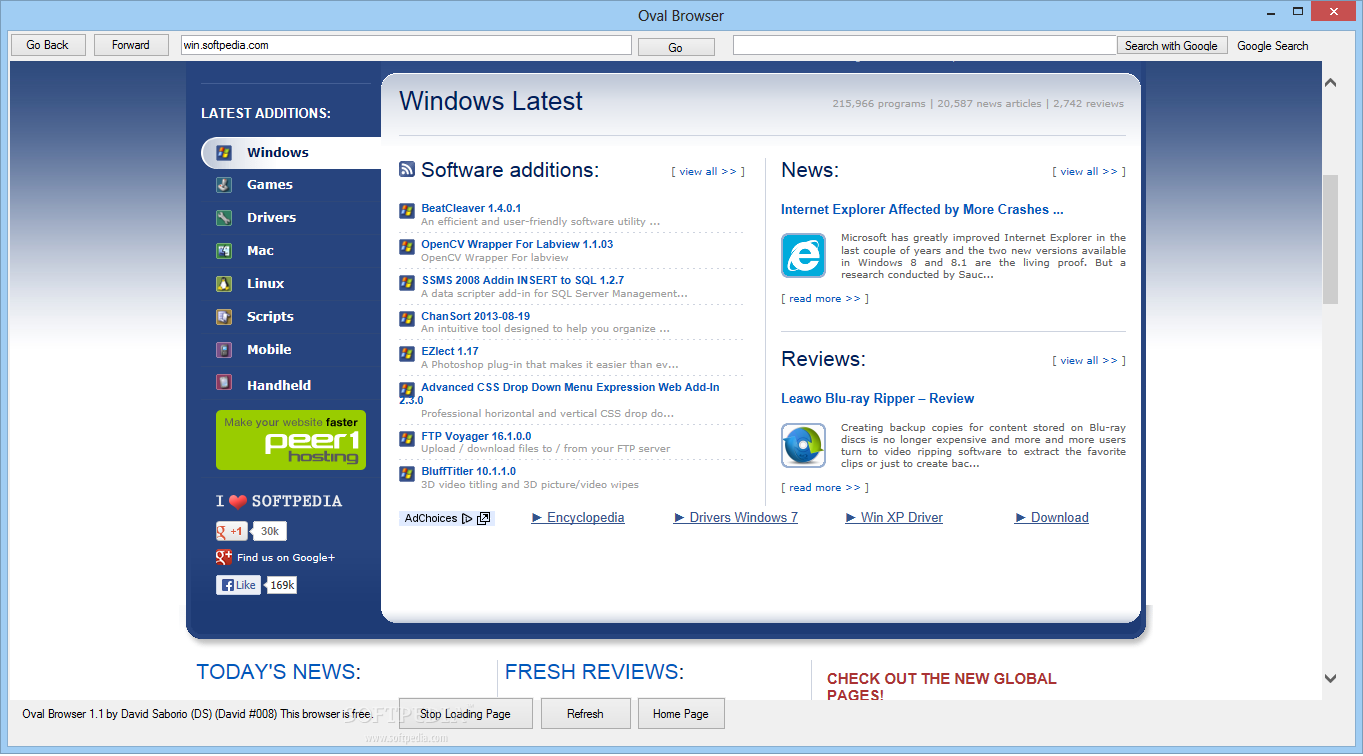The image size is (1363, 756).
Task: Click the RSS feed icon beside Software additions
Action: click(407, 169)
